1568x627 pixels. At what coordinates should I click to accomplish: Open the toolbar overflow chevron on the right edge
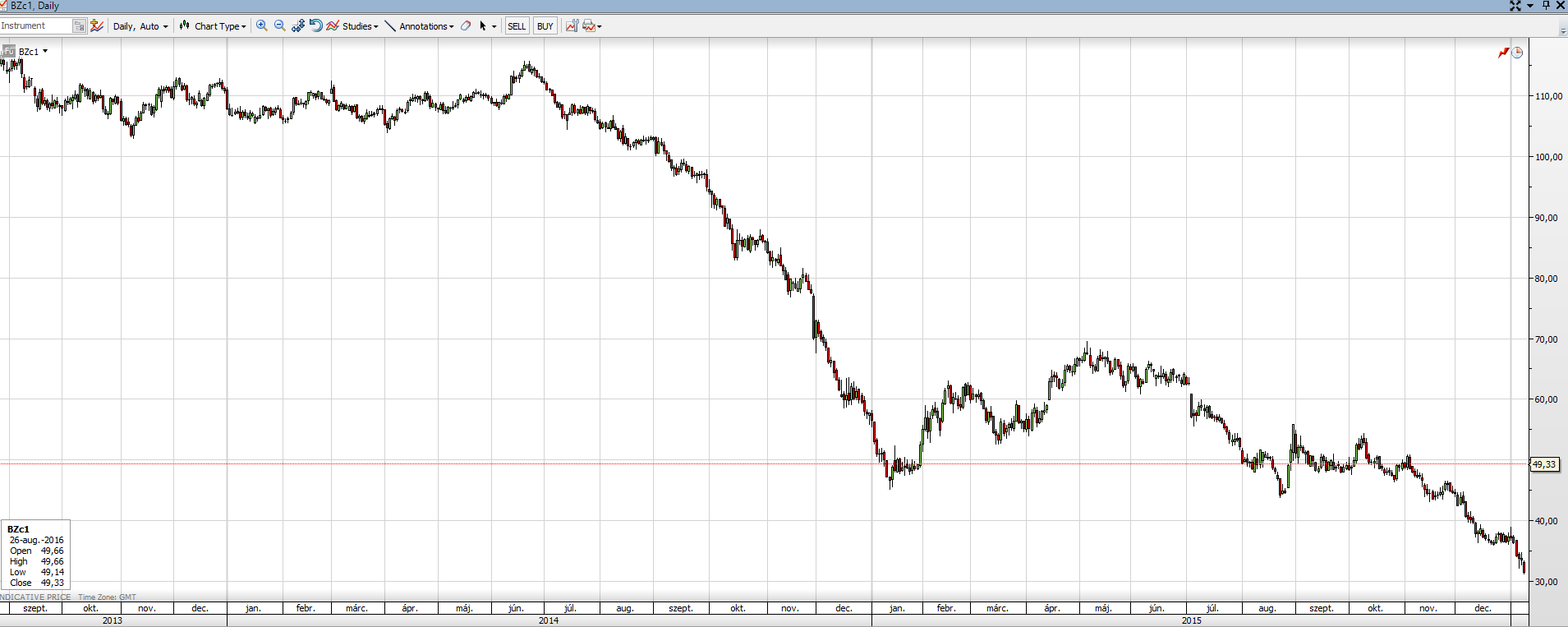1562,31
